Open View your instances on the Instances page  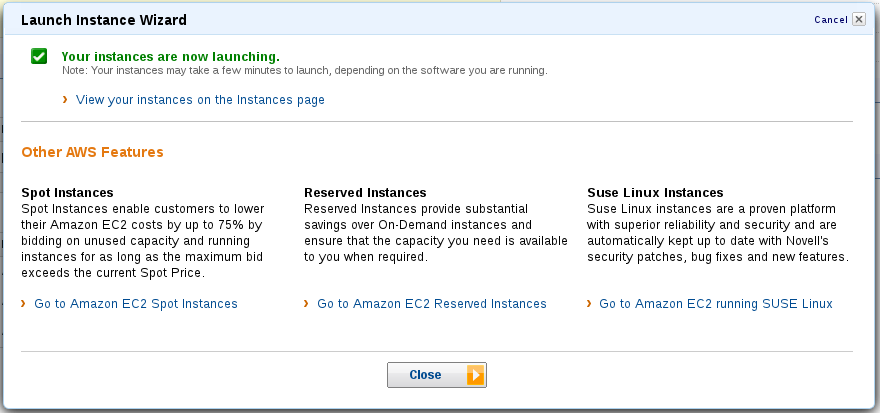[200, 100]
